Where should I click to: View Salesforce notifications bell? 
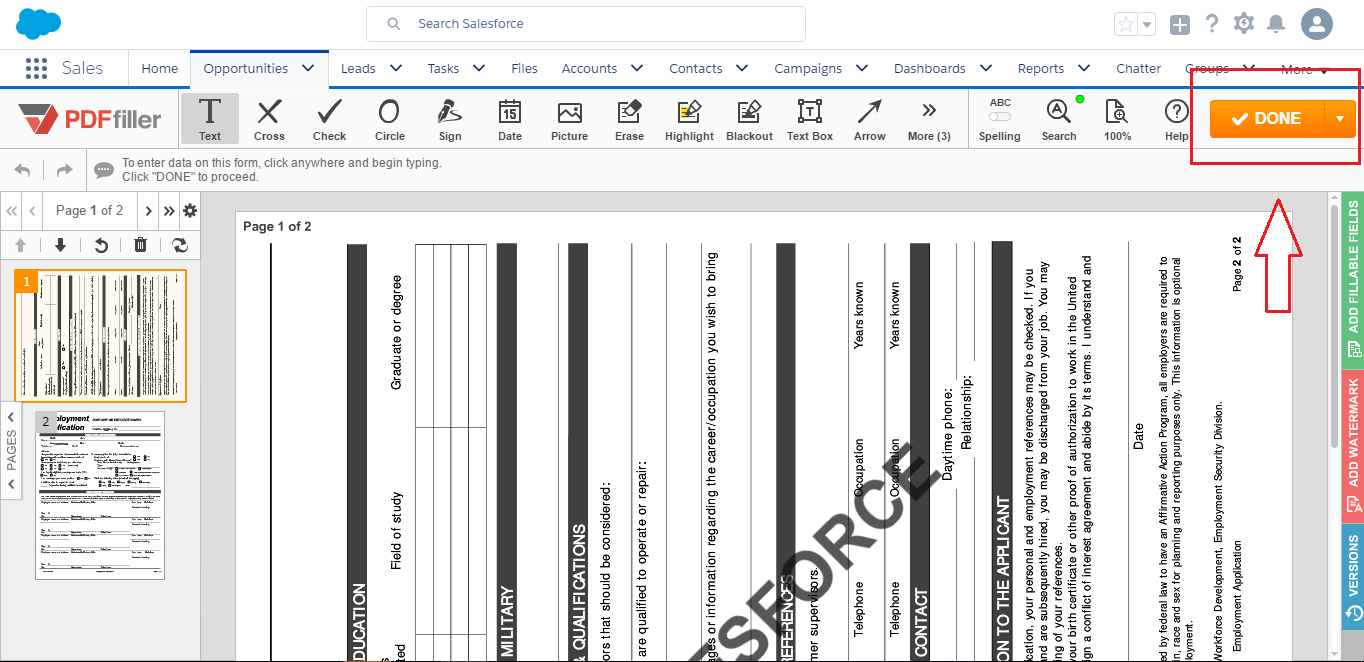[x=1276, y=24]
